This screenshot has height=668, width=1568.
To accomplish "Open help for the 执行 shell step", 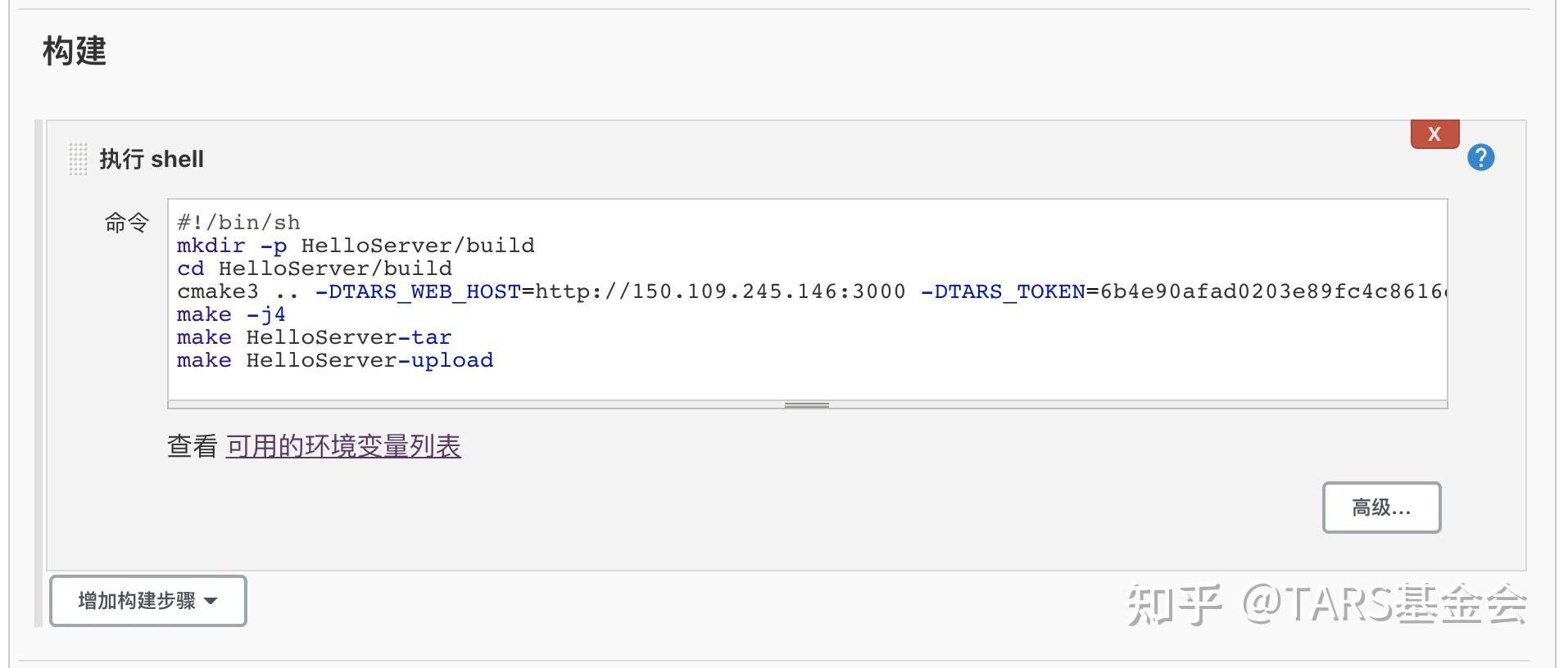I will pyautogui.click(x=1480, y=157).
